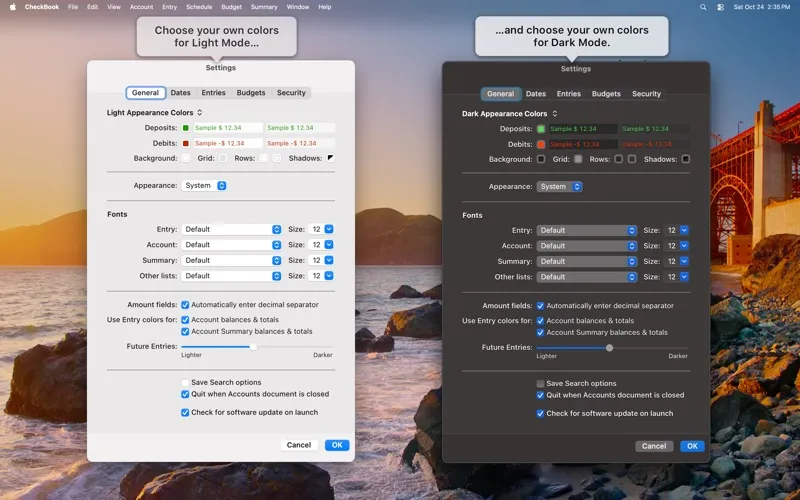Open CheckBook application menu
This screenshot has width=800, height=500.
pos(42,7)
